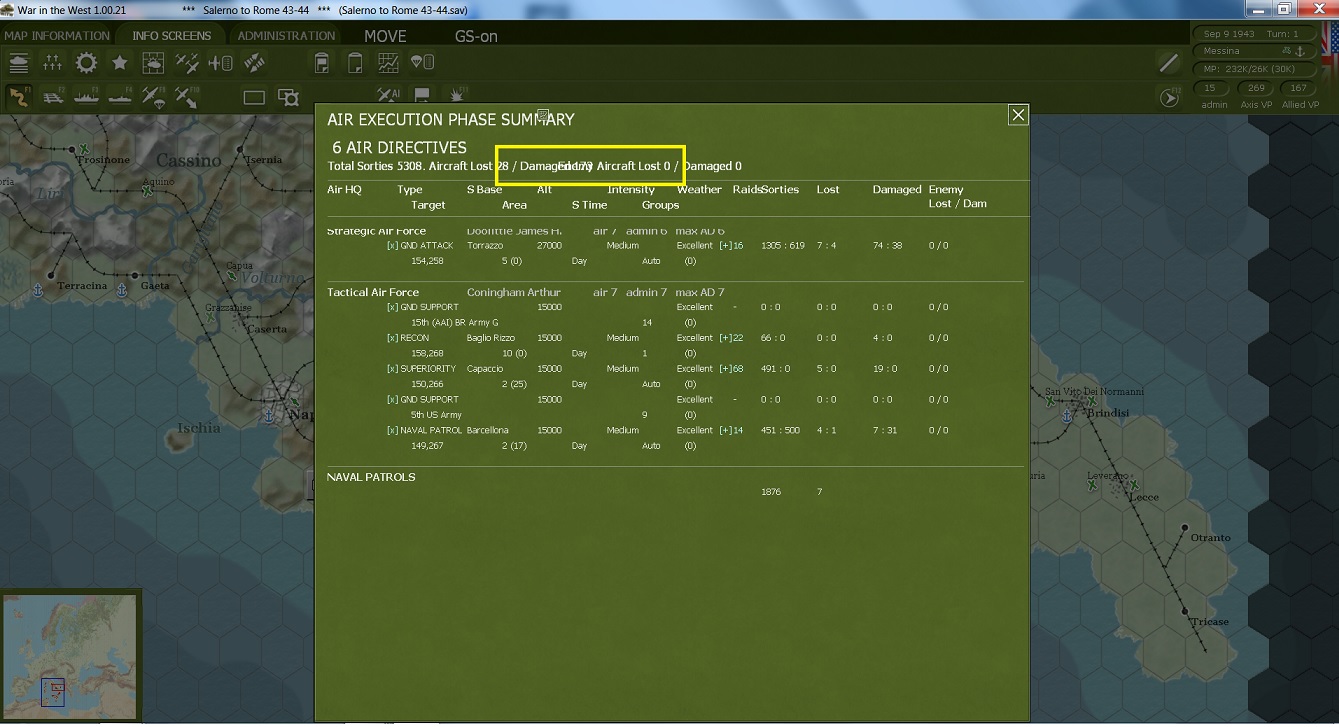Click the Capaccio base name

[x=485, y=368]
